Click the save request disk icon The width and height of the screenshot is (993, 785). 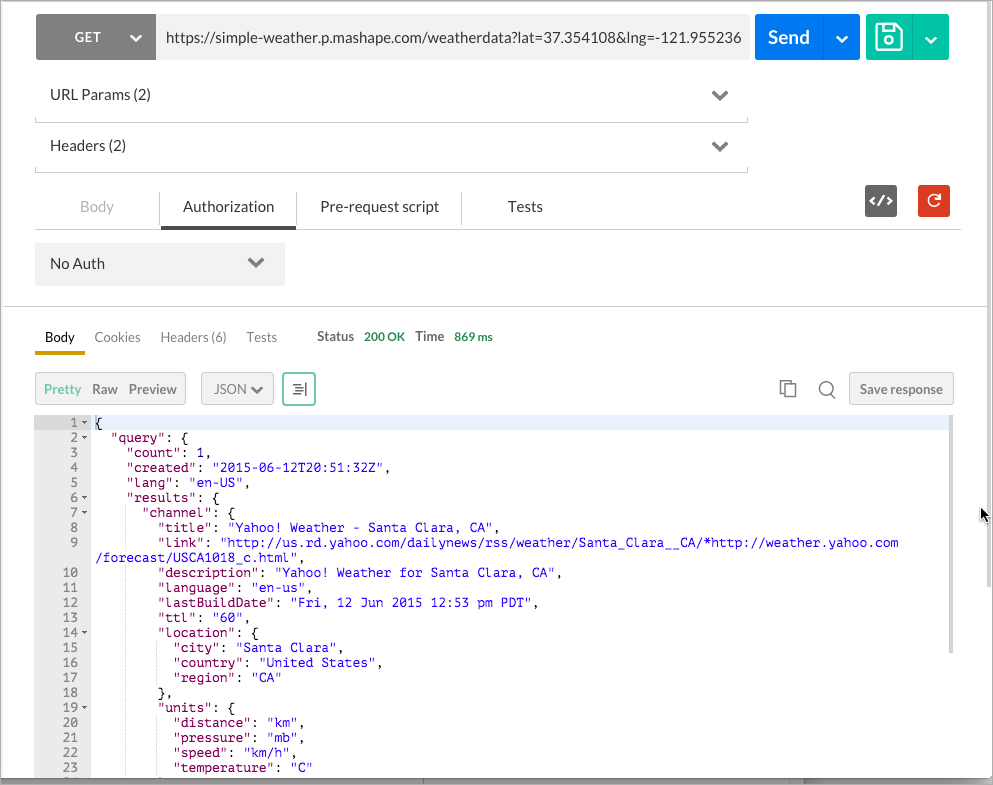coord(888,38)
